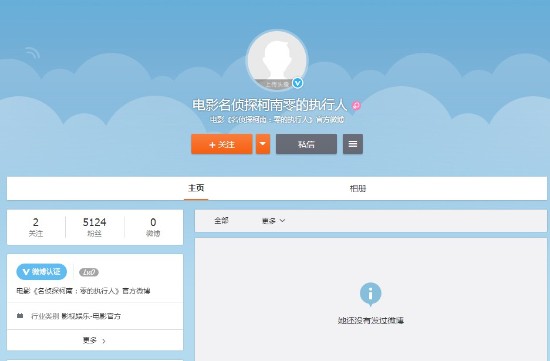This screenshot has width=550, height=361.
Task: Click the profile name 电影名侦探柯南零的执行人
Action: coord(269,105)
